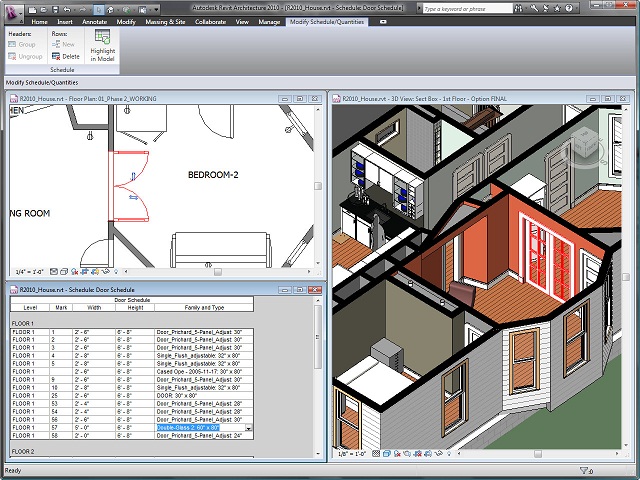The width and height of the screenshot is (640, 480).
Task: Toggle the ribbon minimize button next to tabs
Action: tap(383, 22)
